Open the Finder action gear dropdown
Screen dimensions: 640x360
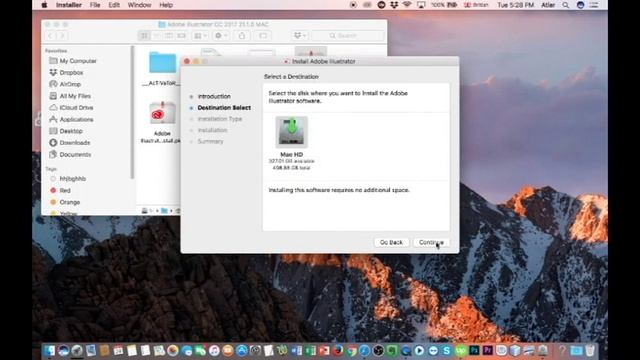pos(221,36)
